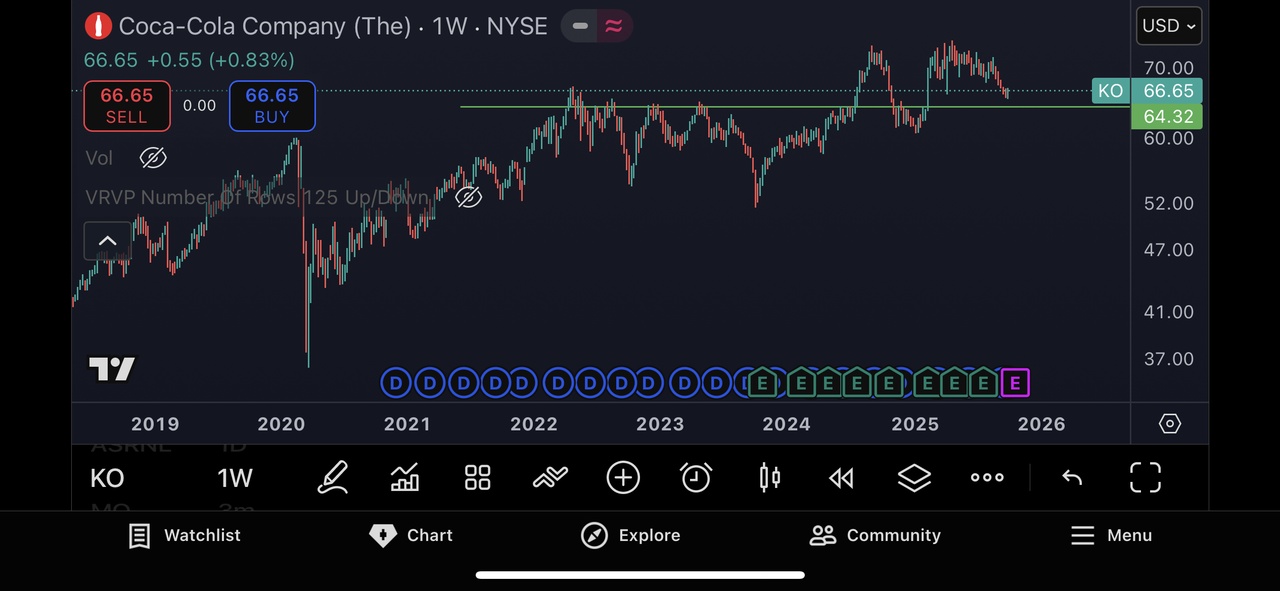The height and width of the screenshot is (591, 1280).
Task: Open the four-square templates grid icon
Action: [x=478, y=478]
